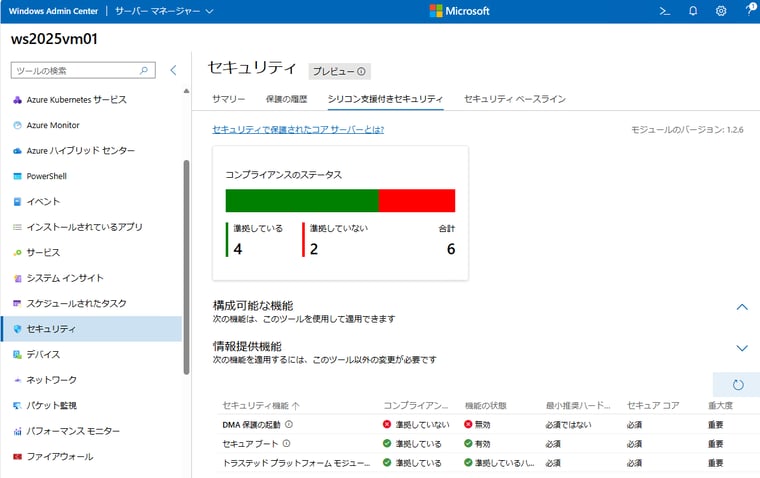
Task: Click 必須ではない cell in DMA row
Action: [x=568, y=425]
